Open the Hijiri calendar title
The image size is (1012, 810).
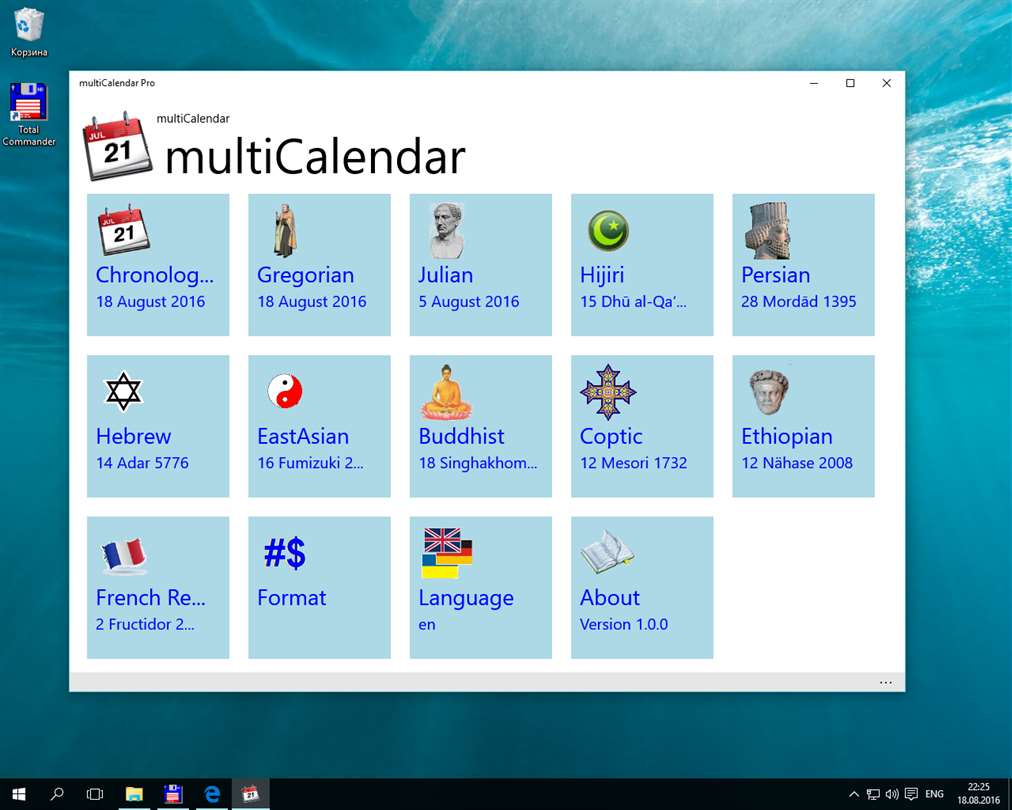click(x=602, y=276)
